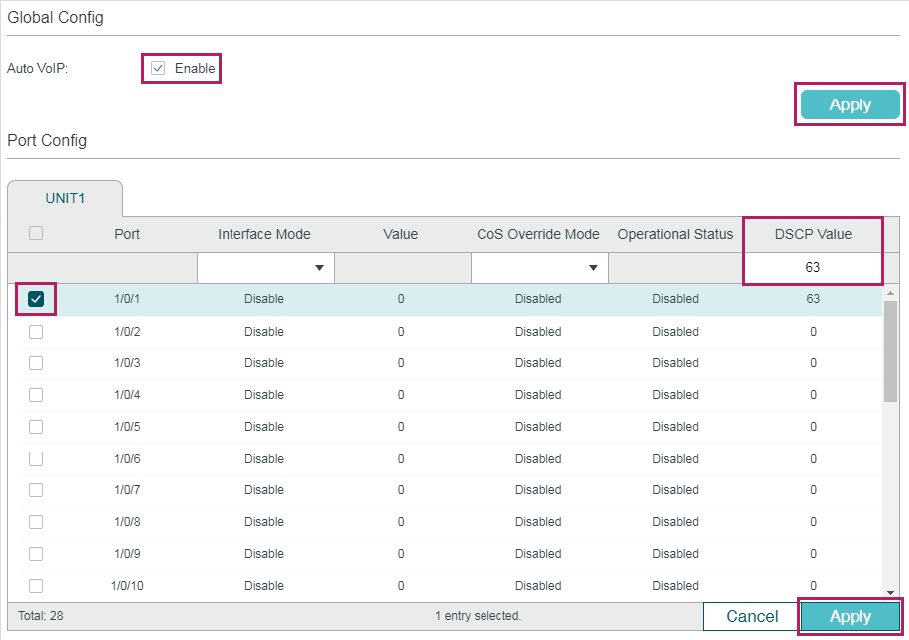Click the Interface Mode column header
This screenshot has height=640, width=909.
(264, 234)
